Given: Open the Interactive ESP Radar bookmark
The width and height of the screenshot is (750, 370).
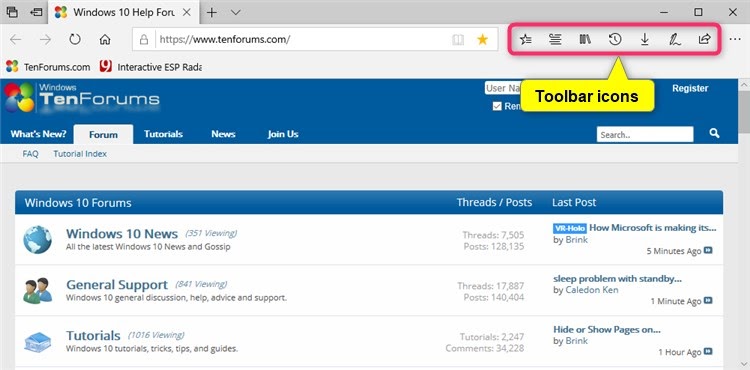Looking at the screenshot, I should 151,67.
